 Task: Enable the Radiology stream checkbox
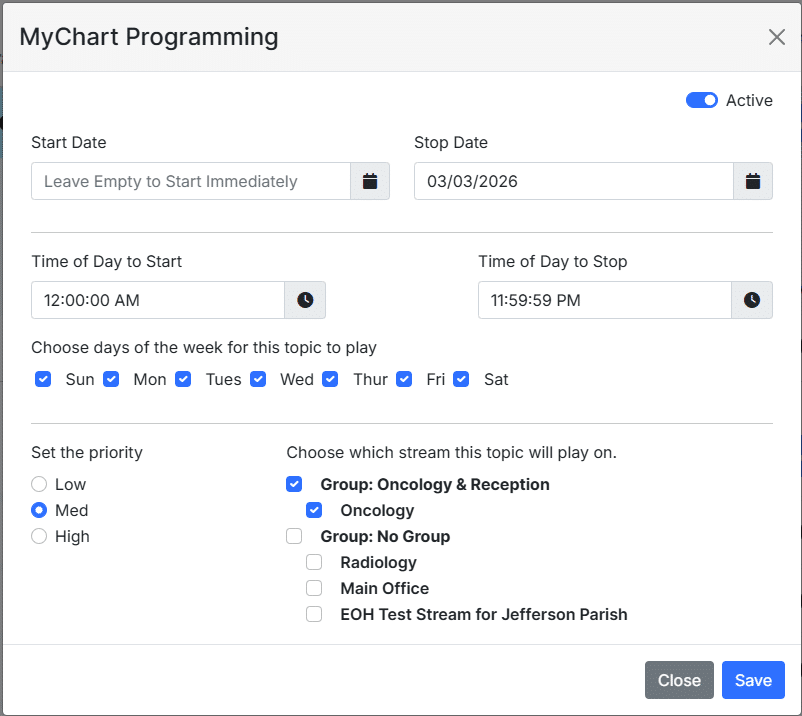[314, 562]
